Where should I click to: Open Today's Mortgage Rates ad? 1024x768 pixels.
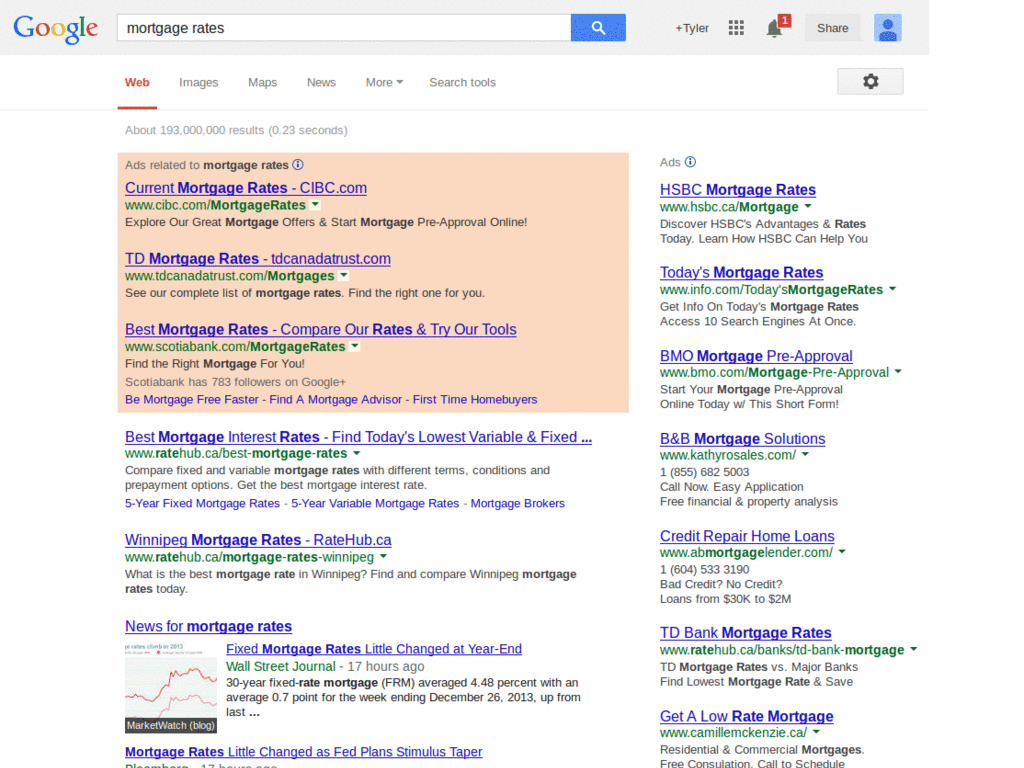[x=741, y=272]
